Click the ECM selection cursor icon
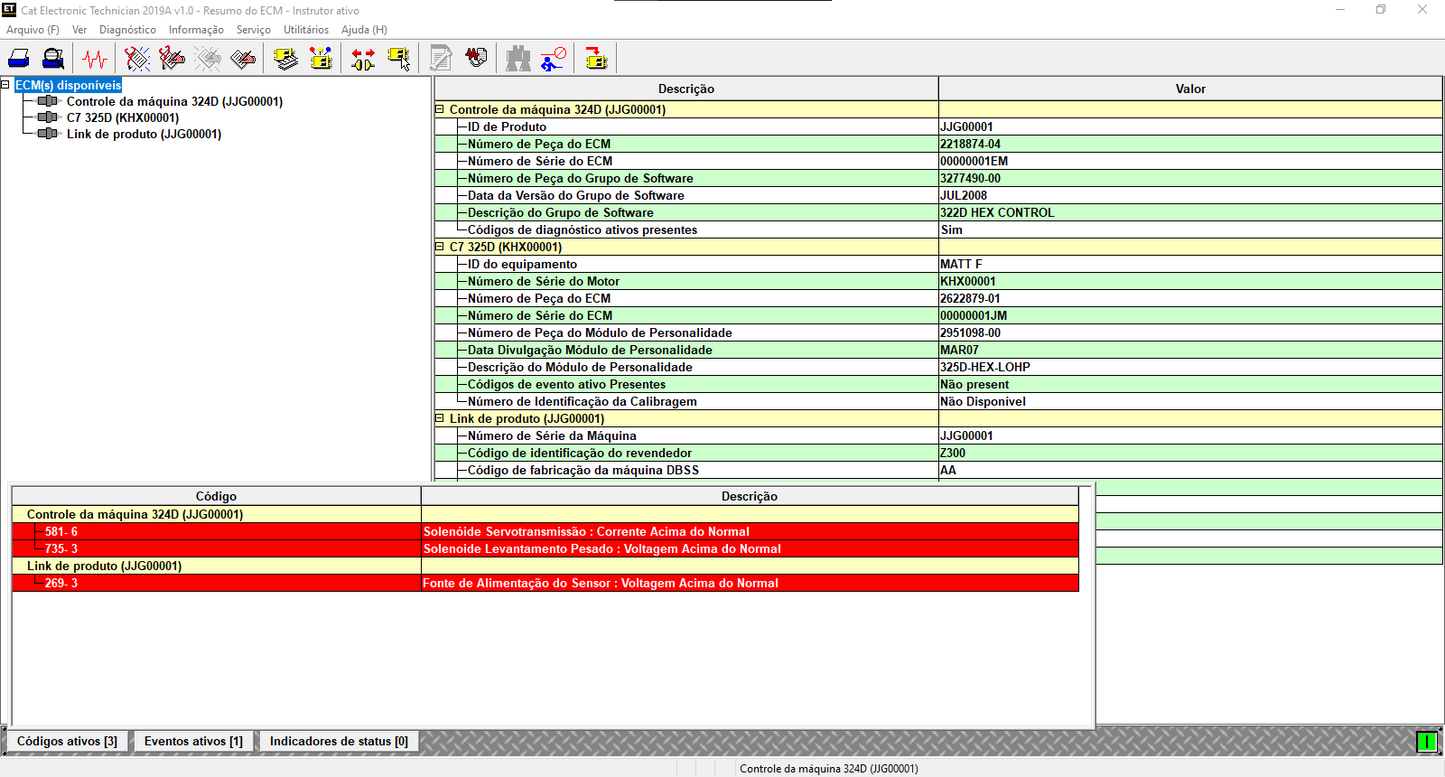Viewport: 1445px width, 777px height. click(x=399, y=59)
